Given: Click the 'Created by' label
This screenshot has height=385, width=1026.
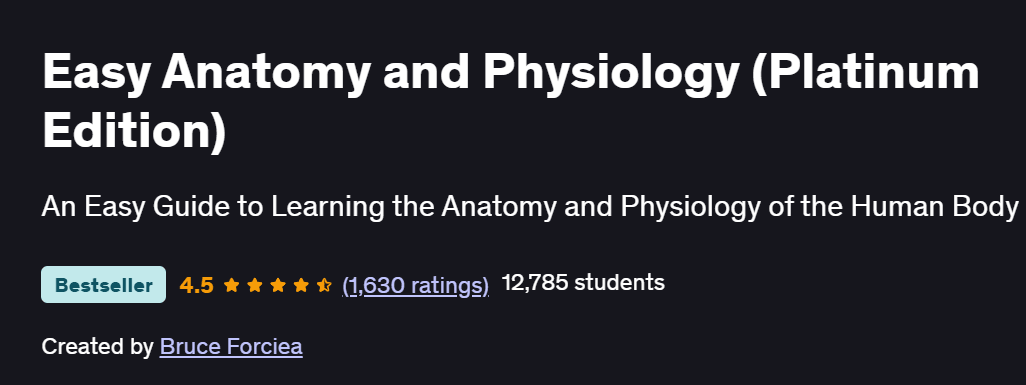Looking at the screenshot, I should tap(97, 346).
